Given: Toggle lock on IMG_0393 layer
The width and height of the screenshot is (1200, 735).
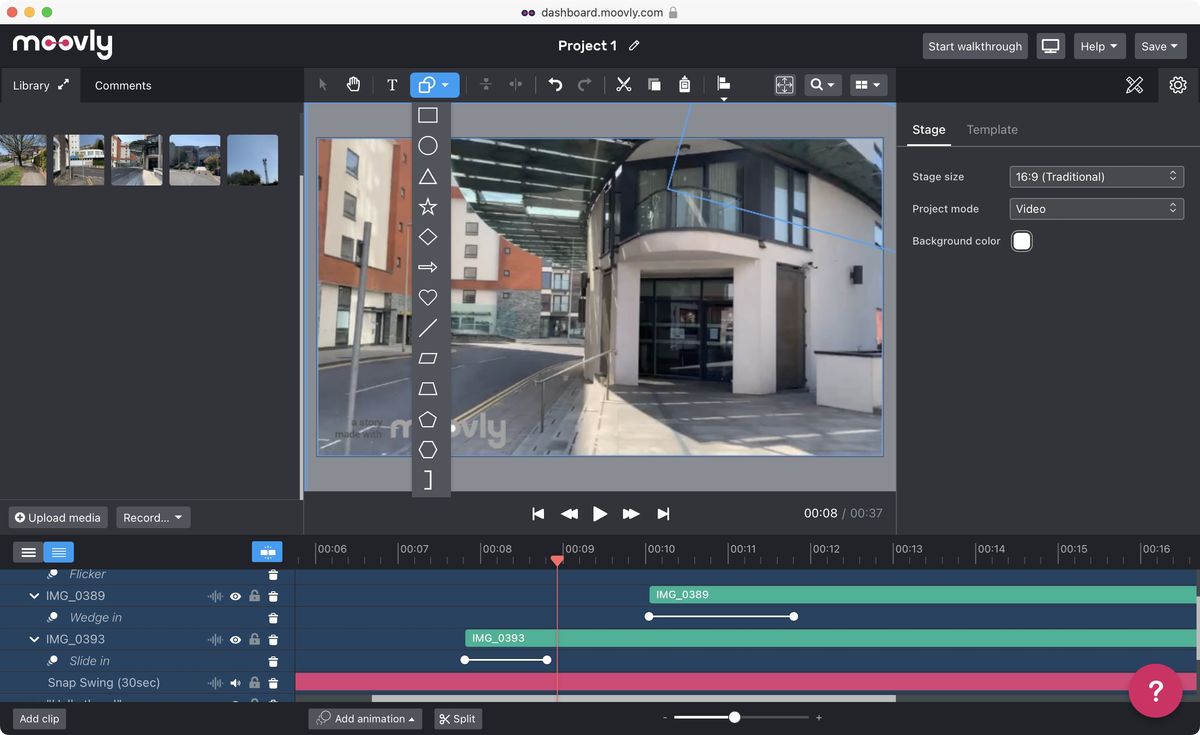Looking at the screenshot, I should 254,640.
